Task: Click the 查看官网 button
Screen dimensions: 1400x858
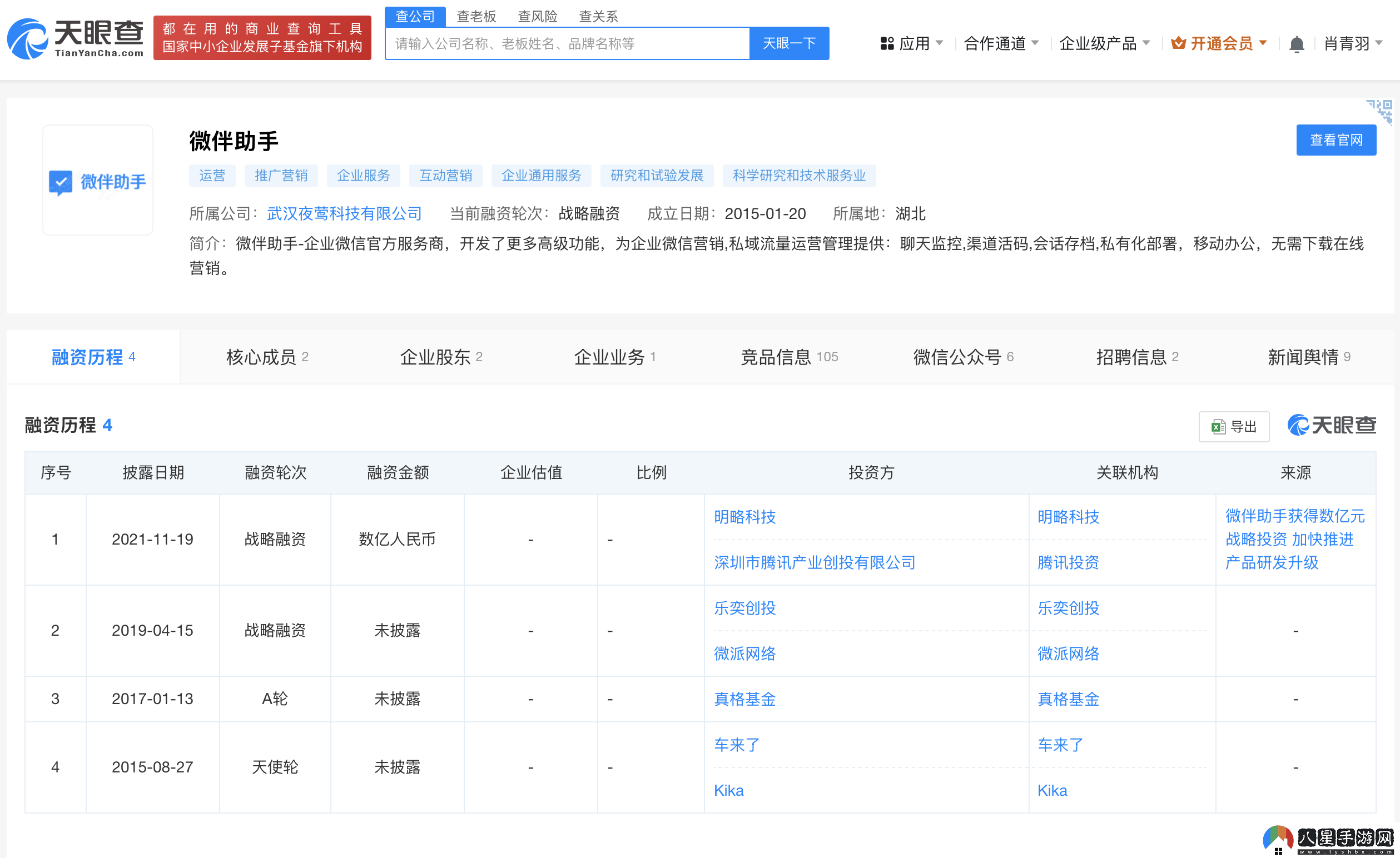Action: pos(1336,139)
